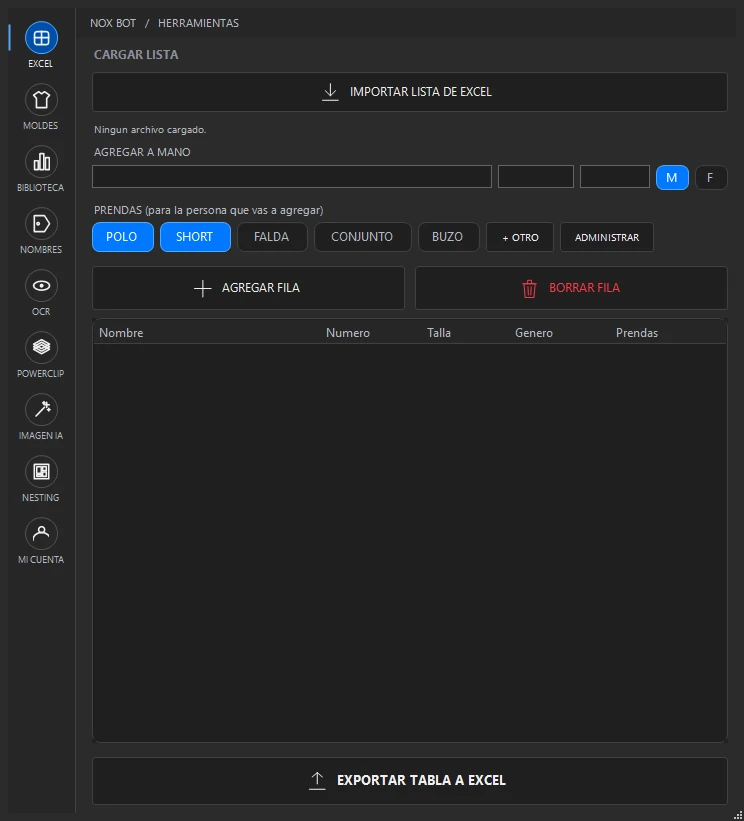Click the window resize grip in corner
744x821 pixels.
(x=738, y=815)
